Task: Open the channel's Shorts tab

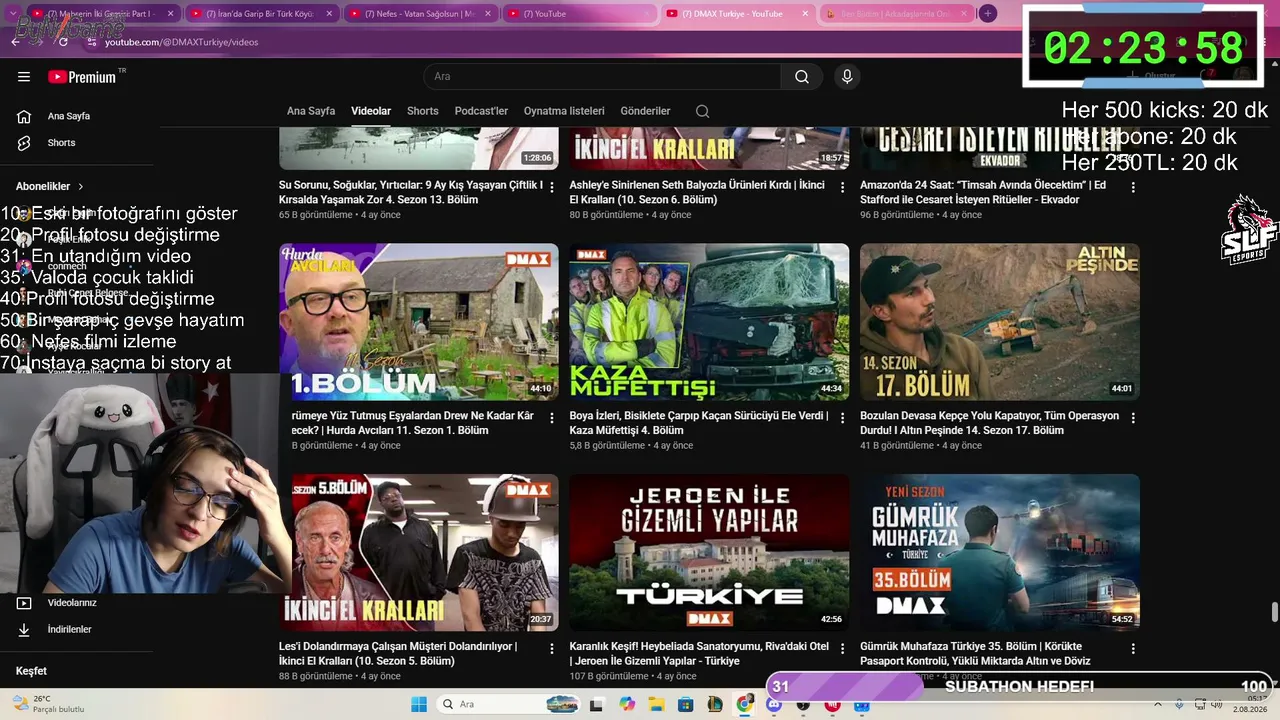Action: coord(423,111)
